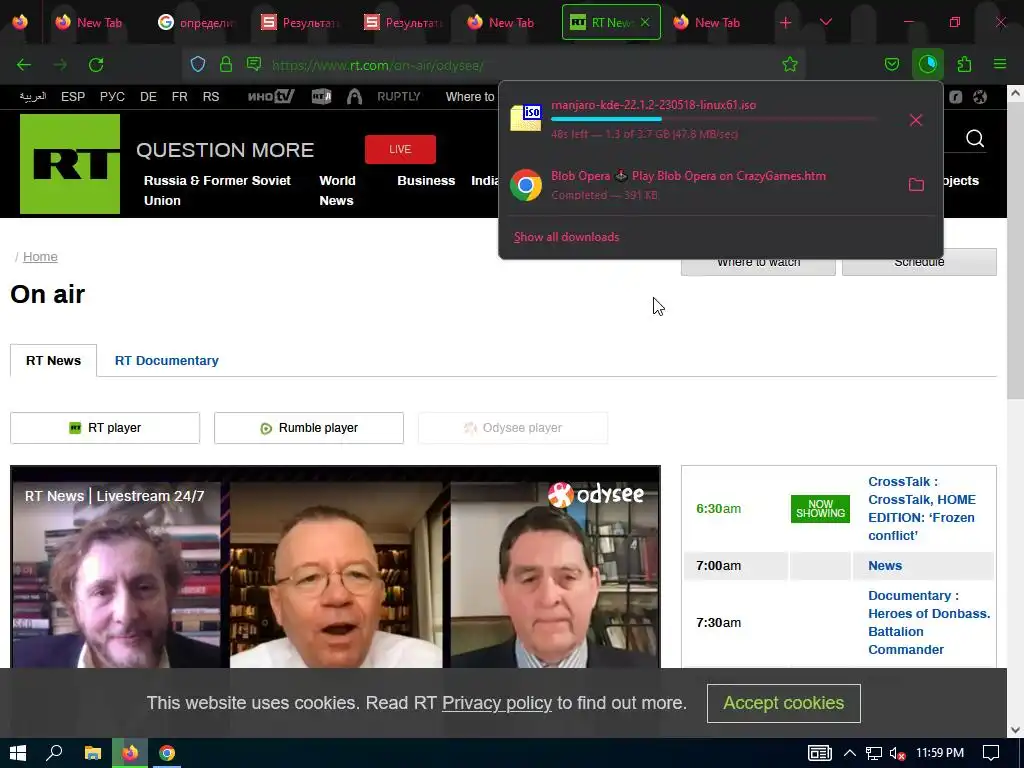
Task: Open Windows taskbar search
Action: tap(54, 753)
